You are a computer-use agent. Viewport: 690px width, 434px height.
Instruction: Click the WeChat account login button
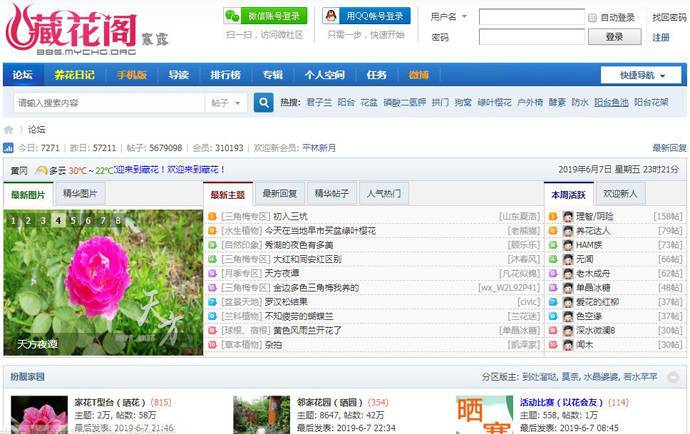pos(264,16)
